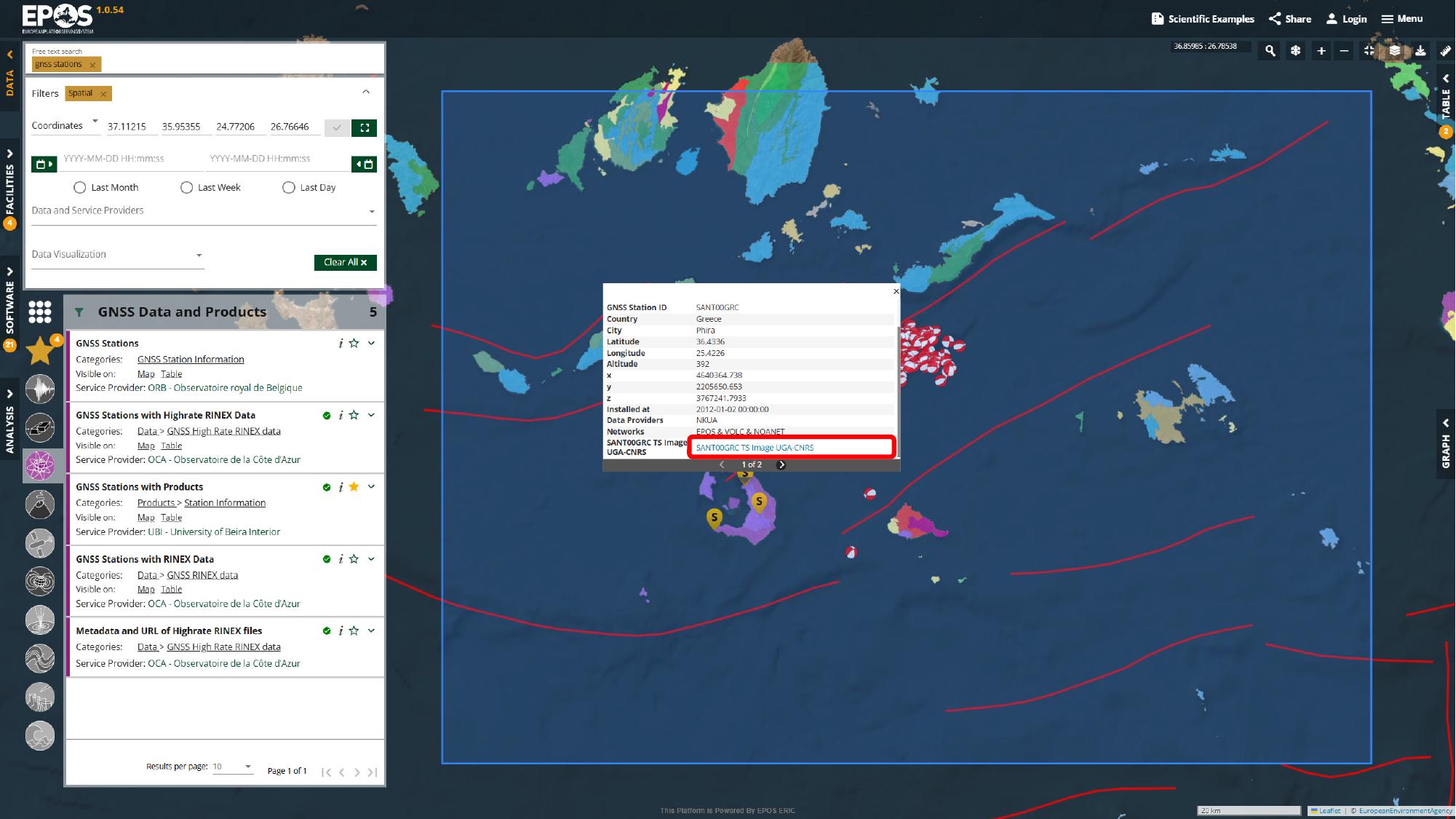Screen dimensions: 1456x819
Task: Open the map layers selector
Action: pos(1393,51)
